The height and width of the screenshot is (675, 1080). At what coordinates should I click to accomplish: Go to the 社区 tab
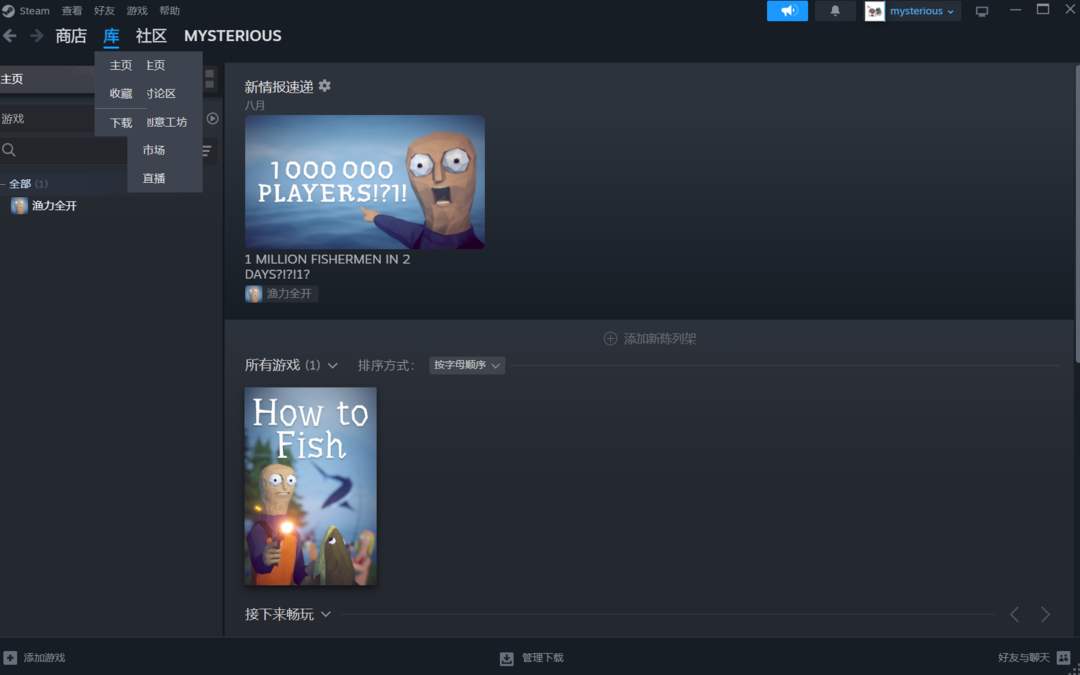pyautogui.click(x=152, y=36)
